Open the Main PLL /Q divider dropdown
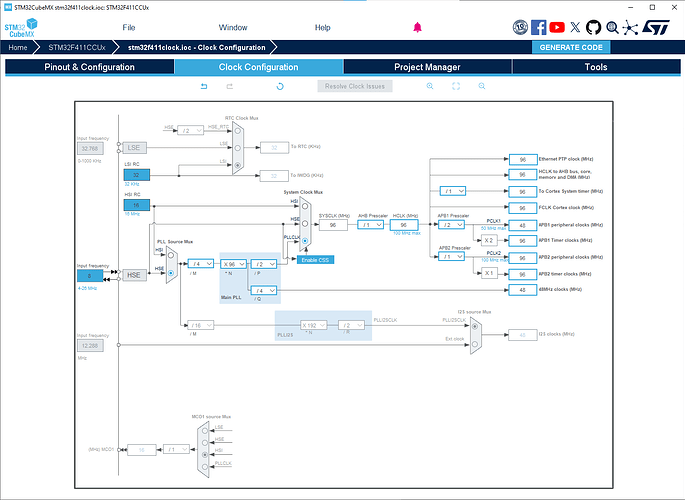Image resolution: width=685 pixels, height=500 pixels. [264, 290]
